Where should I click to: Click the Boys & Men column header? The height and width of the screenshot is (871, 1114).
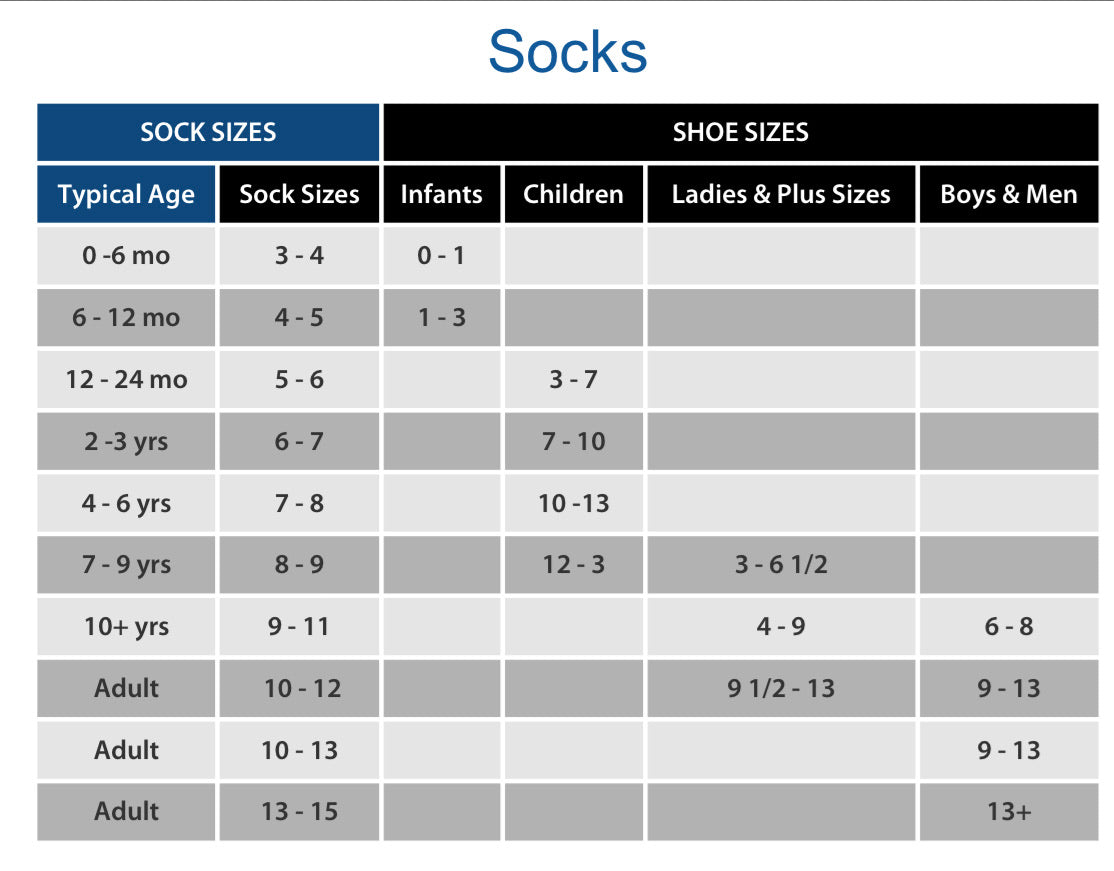coord(1008,194)
